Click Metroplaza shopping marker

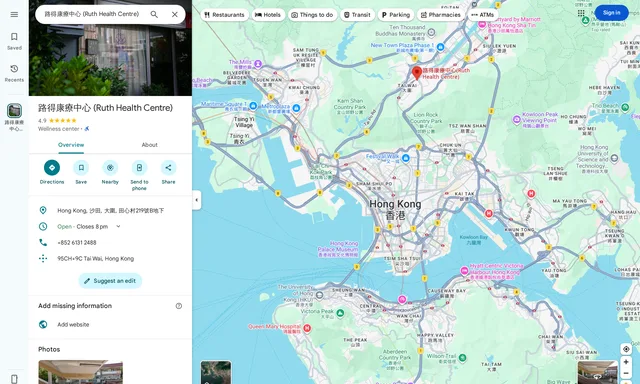(296, 108)
